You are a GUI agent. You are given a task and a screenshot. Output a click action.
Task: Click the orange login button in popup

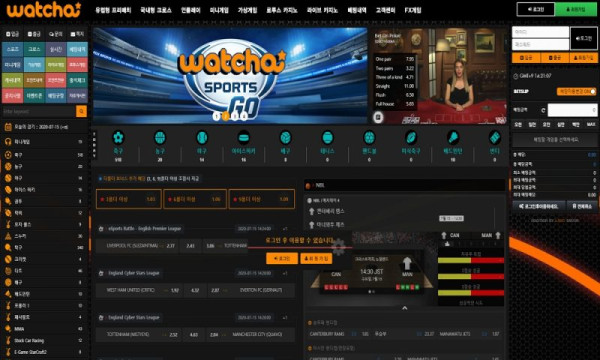pyautogui.click(x=282, y=259)
